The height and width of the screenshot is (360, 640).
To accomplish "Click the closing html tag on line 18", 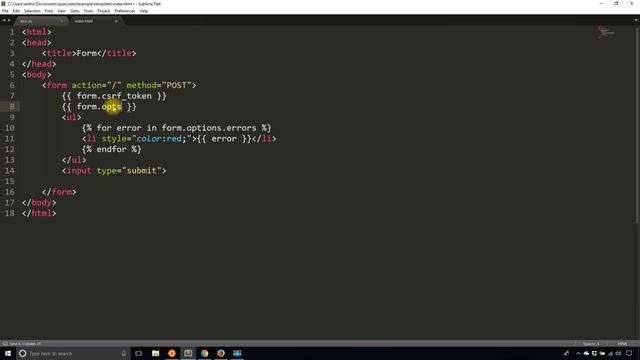I will tap(39, 213).
